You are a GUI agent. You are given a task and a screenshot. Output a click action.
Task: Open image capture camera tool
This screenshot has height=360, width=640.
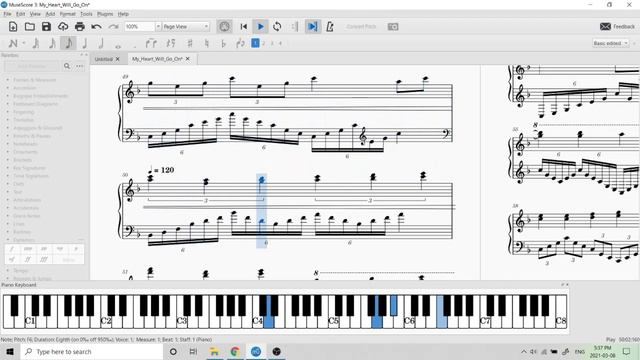click(x=393, y=27)
